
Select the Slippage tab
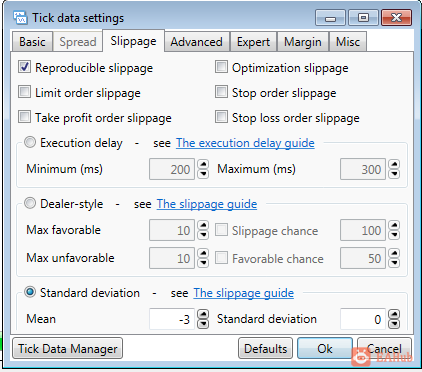133,41
